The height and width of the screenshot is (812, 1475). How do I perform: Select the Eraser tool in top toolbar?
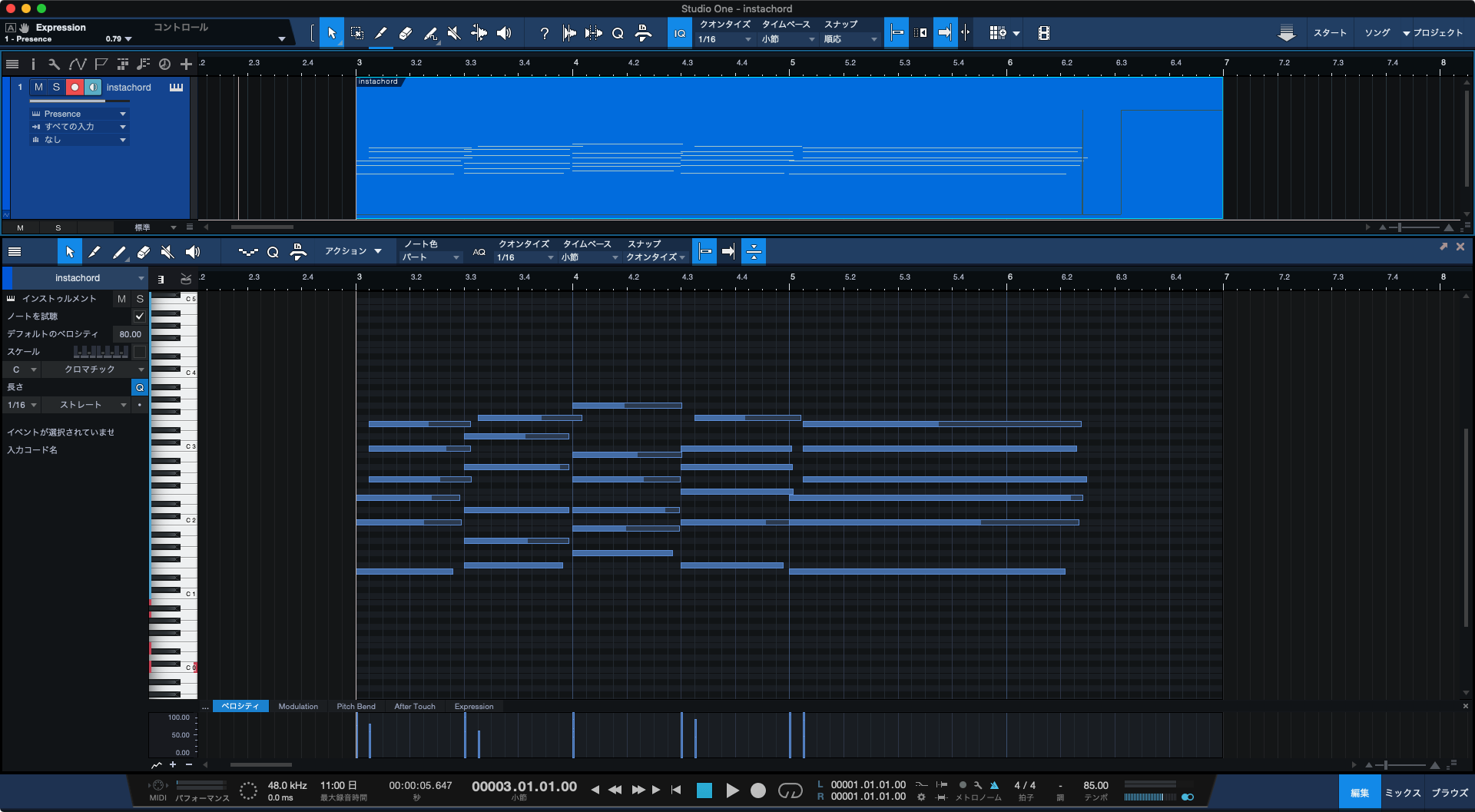tap(406, 33)
